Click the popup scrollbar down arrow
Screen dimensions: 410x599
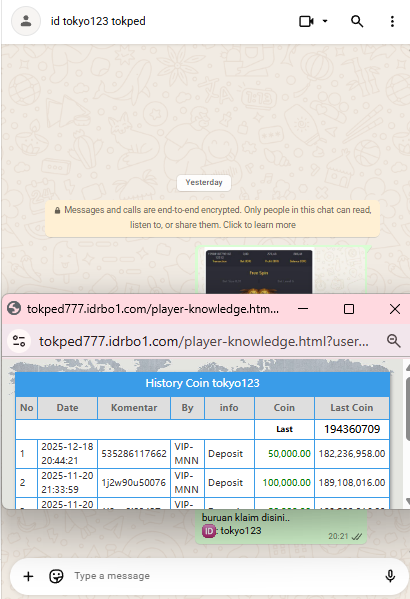[408, 501]
